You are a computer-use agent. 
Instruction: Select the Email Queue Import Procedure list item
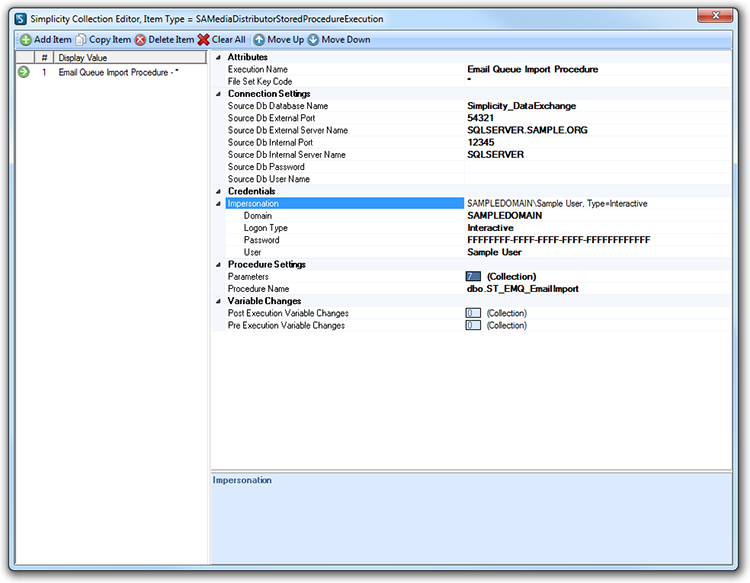coord(118,72)
